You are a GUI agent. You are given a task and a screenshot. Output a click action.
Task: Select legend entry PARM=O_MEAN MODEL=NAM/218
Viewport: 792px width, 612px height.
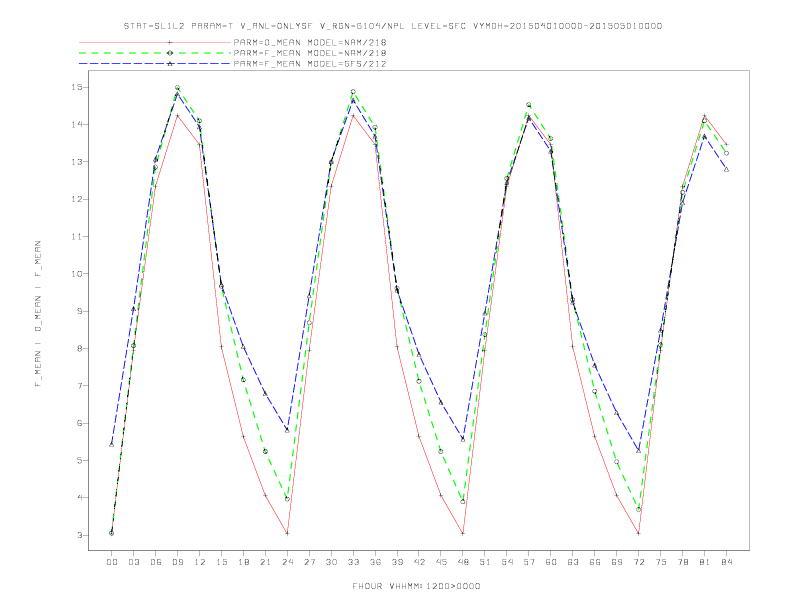tap(310, 42)
